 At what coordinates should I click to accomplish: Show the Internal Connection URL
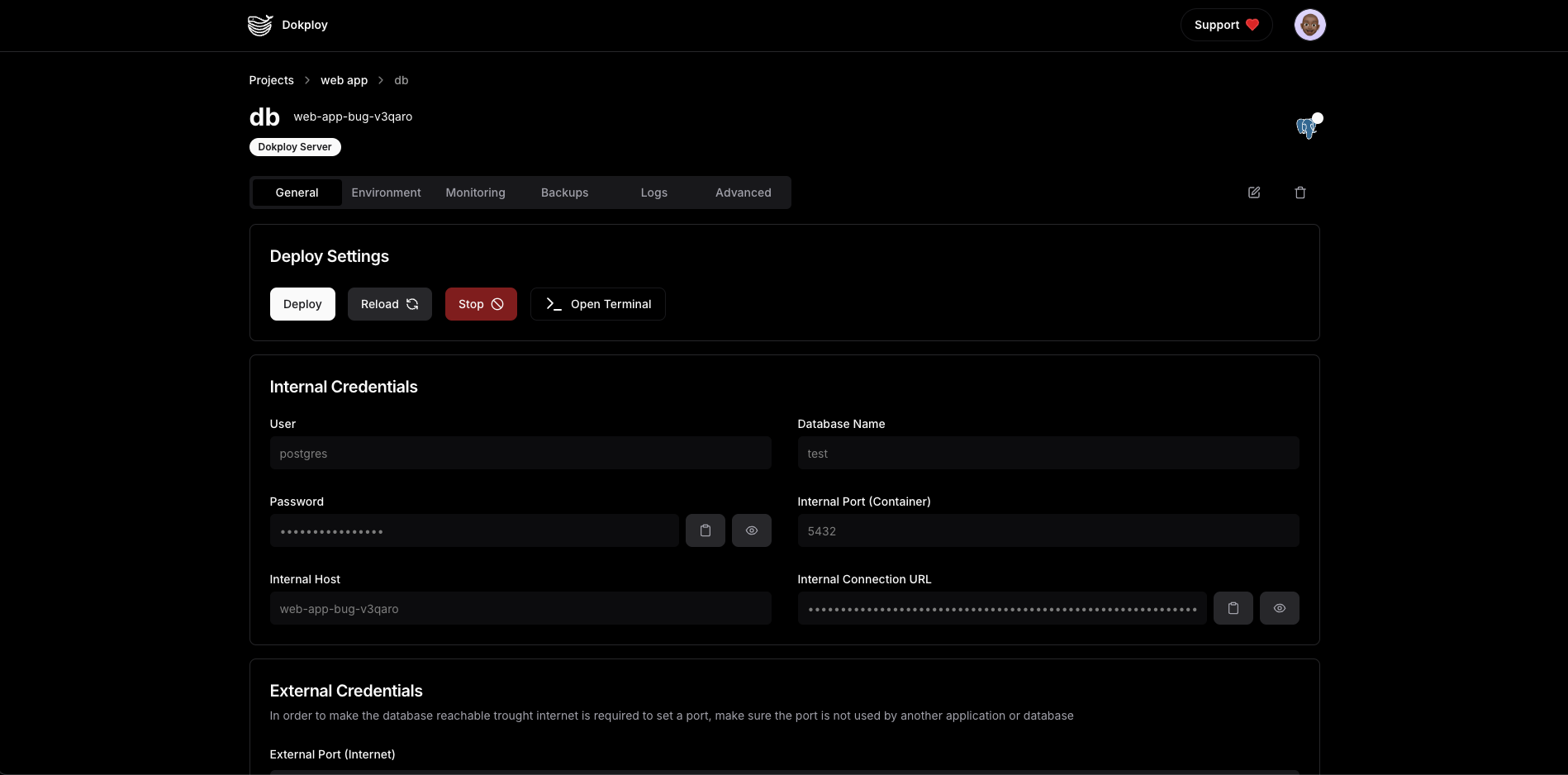(x=1280, y=608)
